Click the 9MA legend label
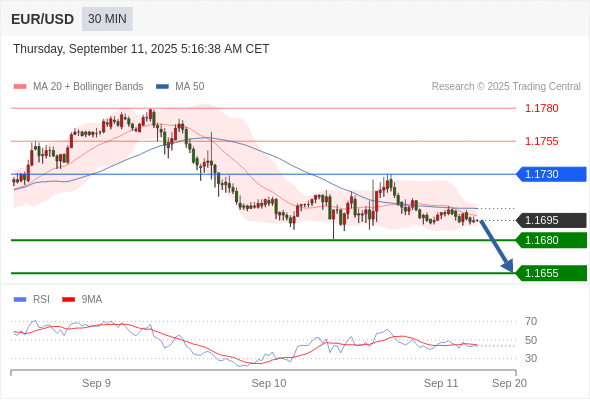 point(92,300)
